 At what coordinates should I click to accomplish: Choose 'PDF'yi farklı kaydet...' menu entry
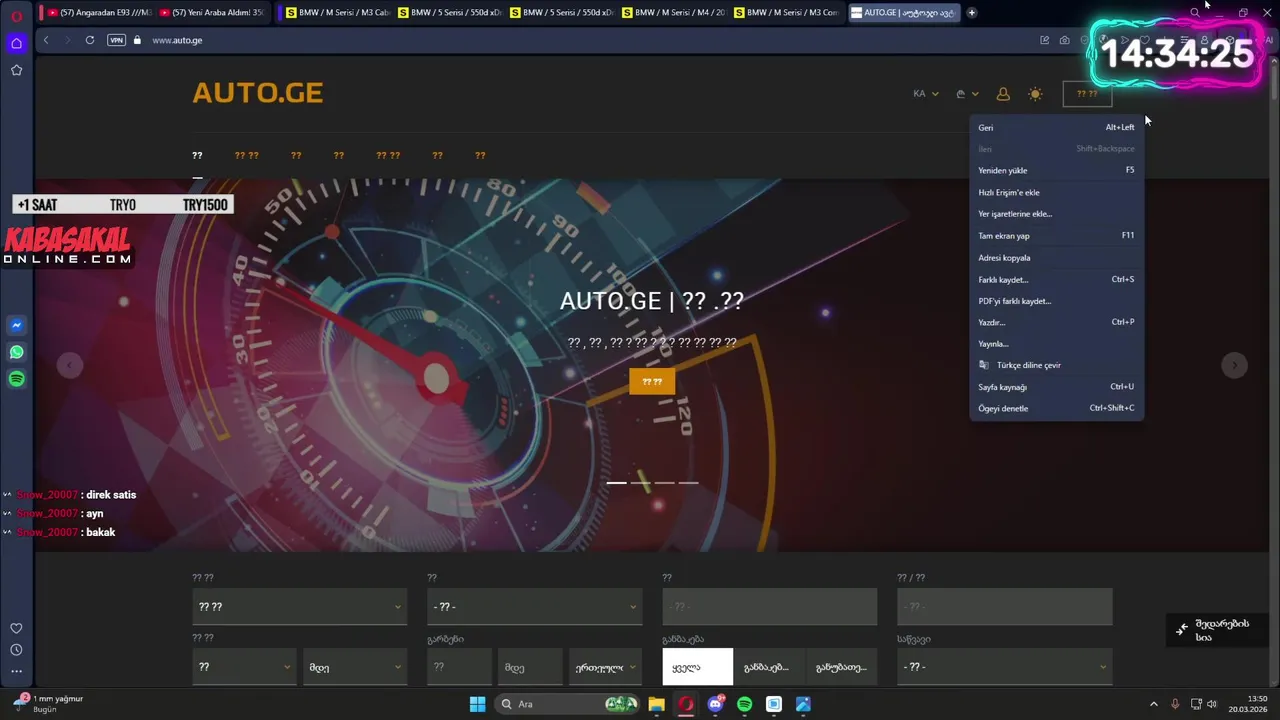coord(1056,301)
